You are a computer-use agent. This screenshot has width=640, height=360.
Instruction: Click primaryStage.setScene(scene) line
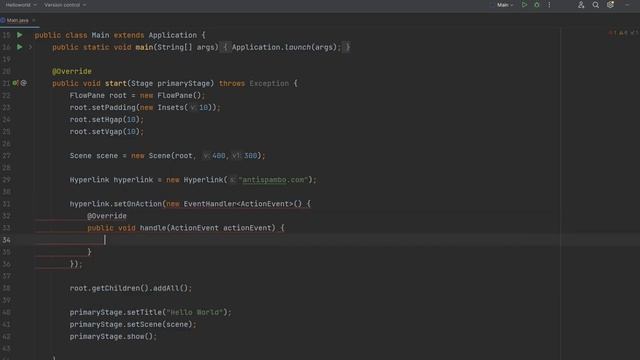tap(133, 324)
